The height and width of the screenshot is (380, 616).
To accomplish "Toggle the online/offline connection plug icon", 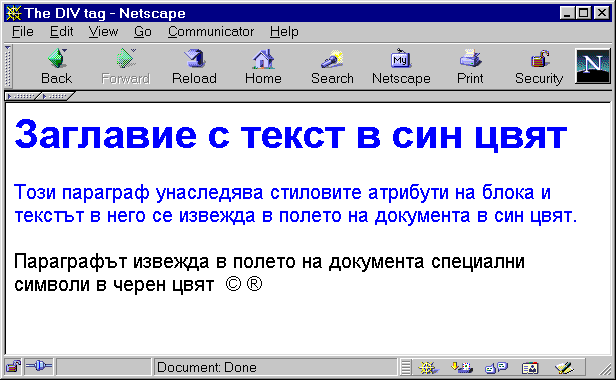I will click(38, 367).
